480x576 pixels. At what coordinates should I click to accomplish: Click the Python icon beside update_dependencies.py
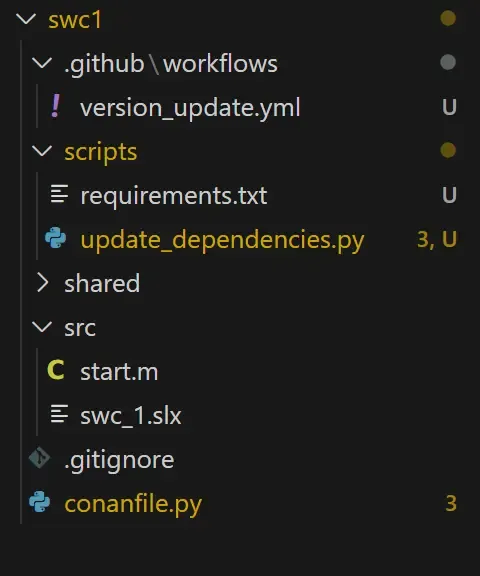55,238
